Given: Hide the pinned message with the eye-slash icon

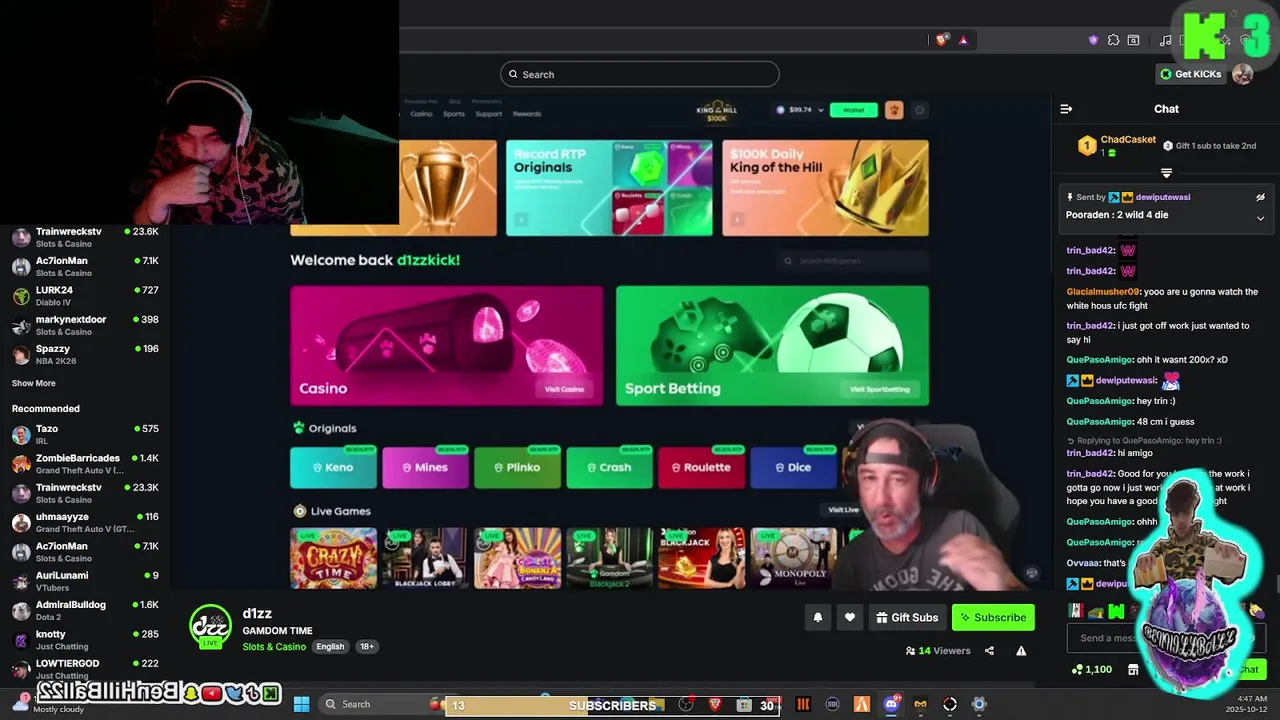Looking at the screenshot, I should 1260,198.
